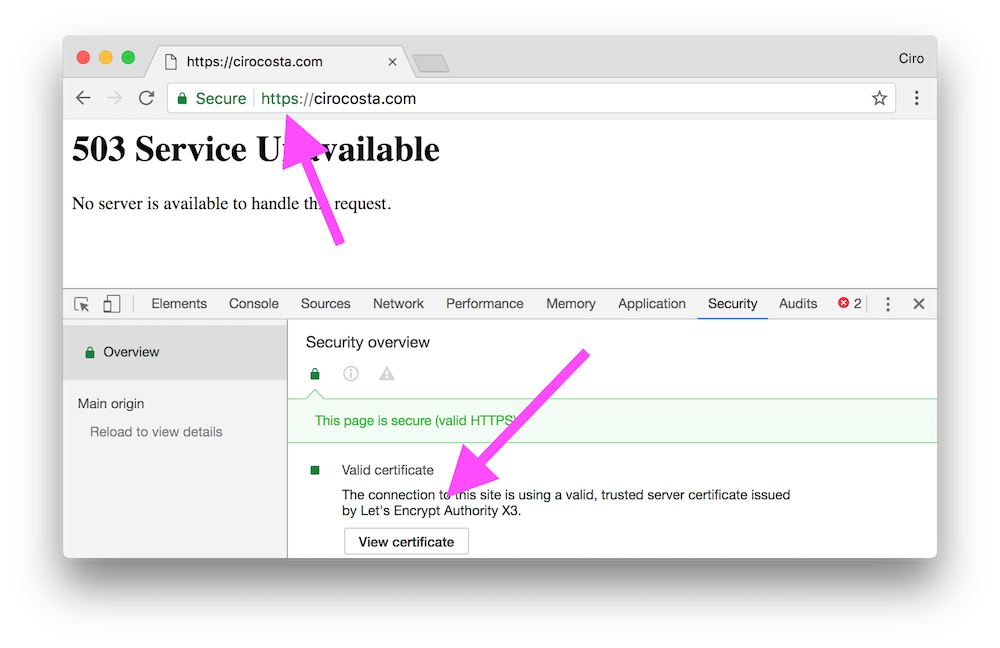Select Overview in the security sidebar
This screenshot has height=648, width=1000.
(175, 352)
